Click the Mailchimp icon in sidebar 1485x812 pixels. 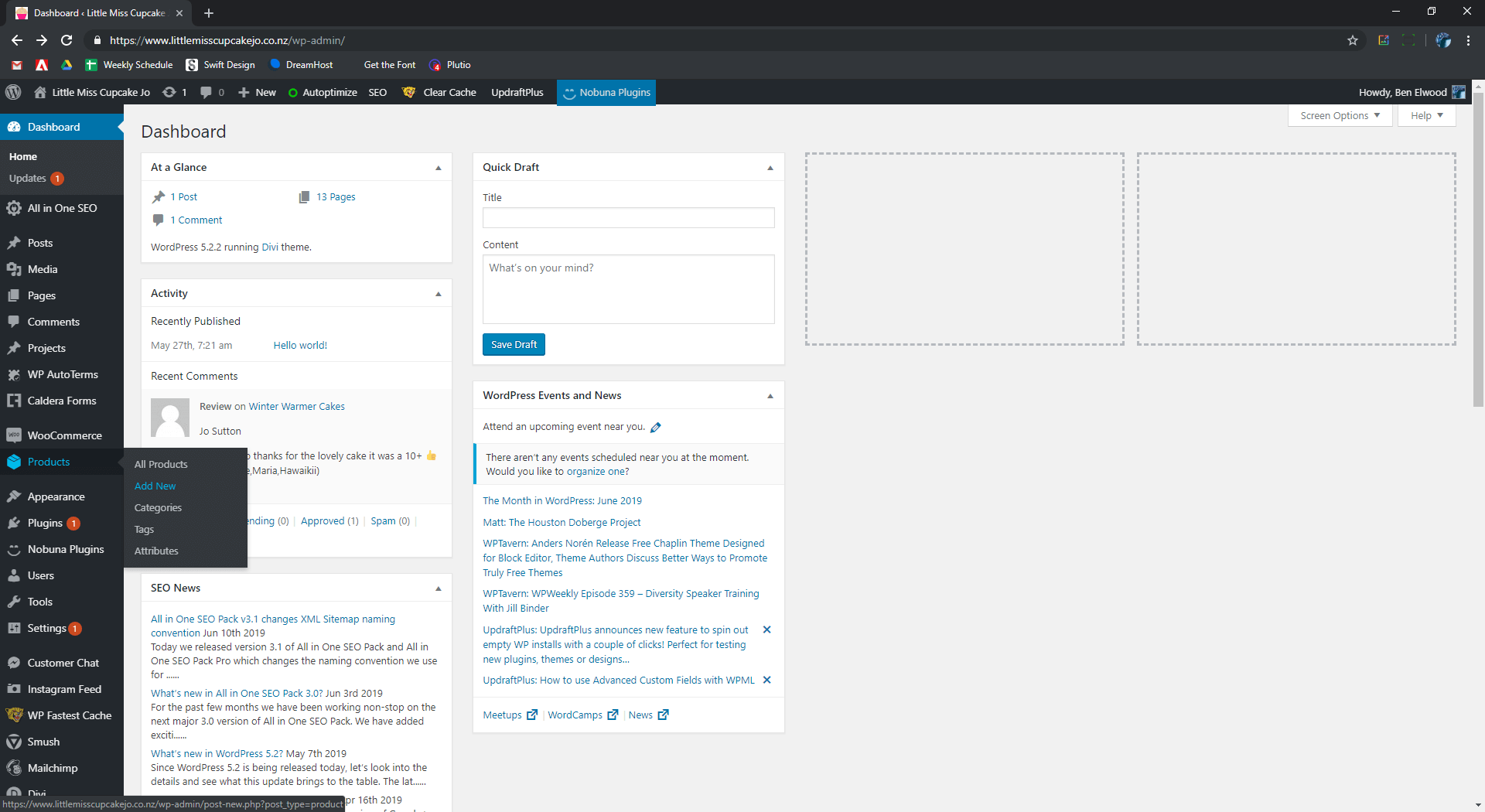click(x=14, y=768)
